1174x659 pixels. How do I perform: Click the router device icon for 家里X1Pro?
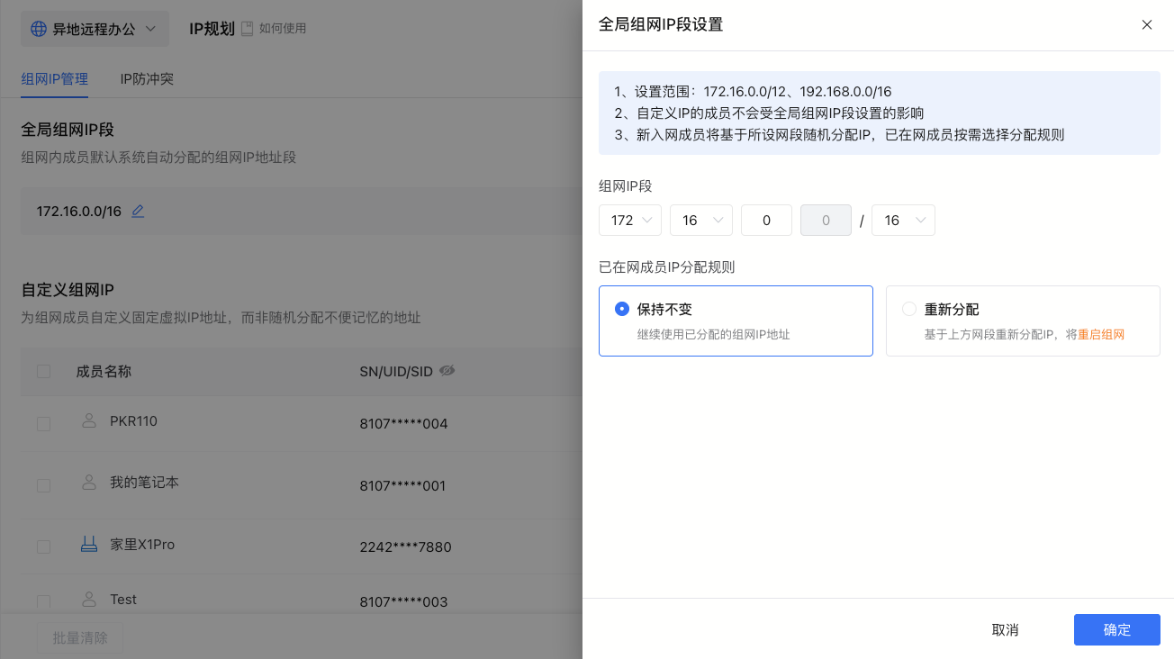pyautogui.click(x=89, y=544)
